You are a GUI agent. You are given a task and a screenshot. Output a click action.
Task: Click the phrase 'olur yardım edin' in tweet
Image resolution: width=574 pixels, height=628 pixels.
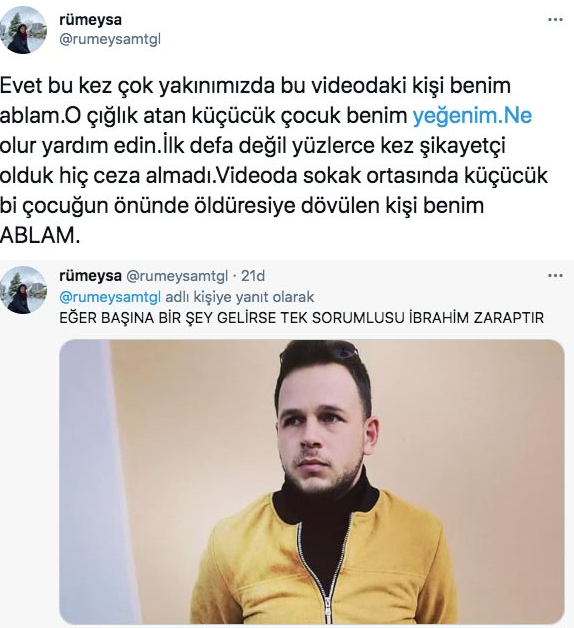click(x=78, y=146)
